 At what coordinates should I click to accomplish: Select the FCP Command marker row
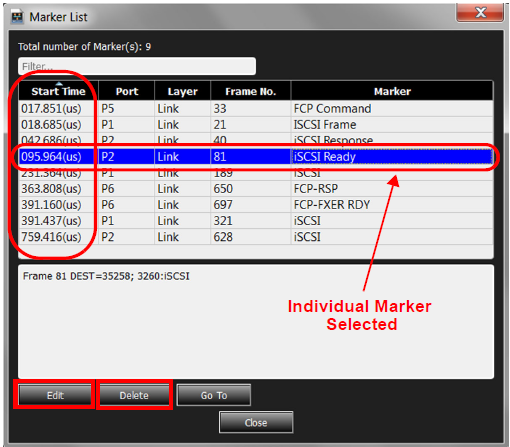pyautogui.click(x=256, y=109)
